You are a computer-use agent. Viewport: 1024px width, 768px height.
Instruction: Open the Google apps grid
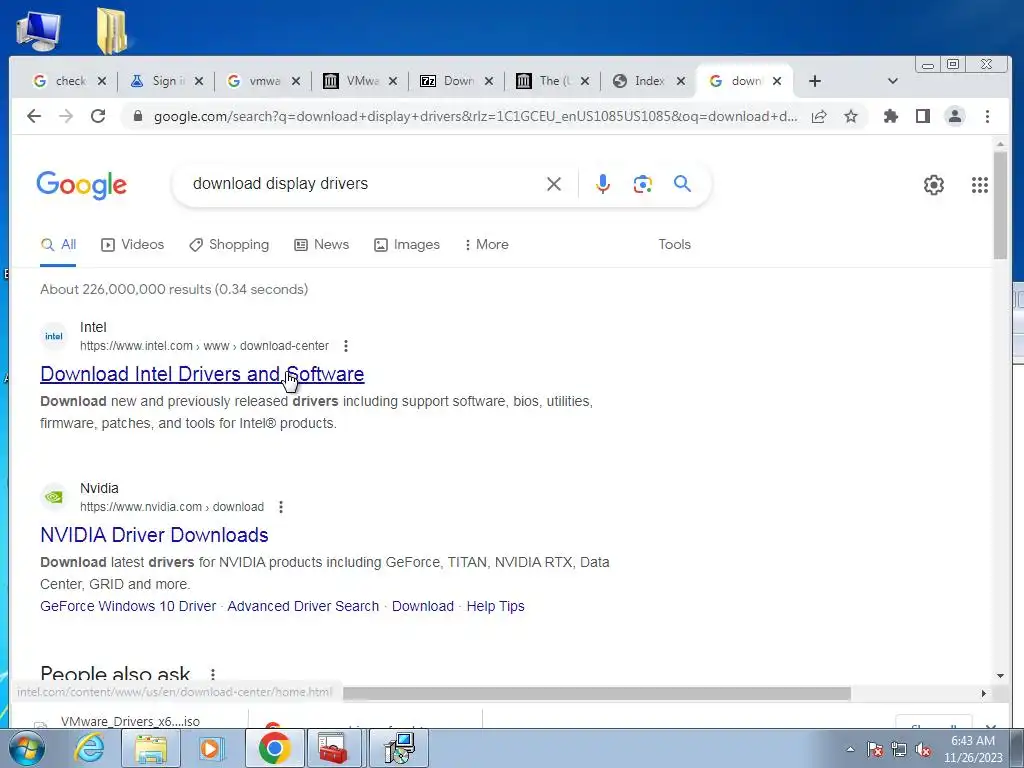click(980, 185)
